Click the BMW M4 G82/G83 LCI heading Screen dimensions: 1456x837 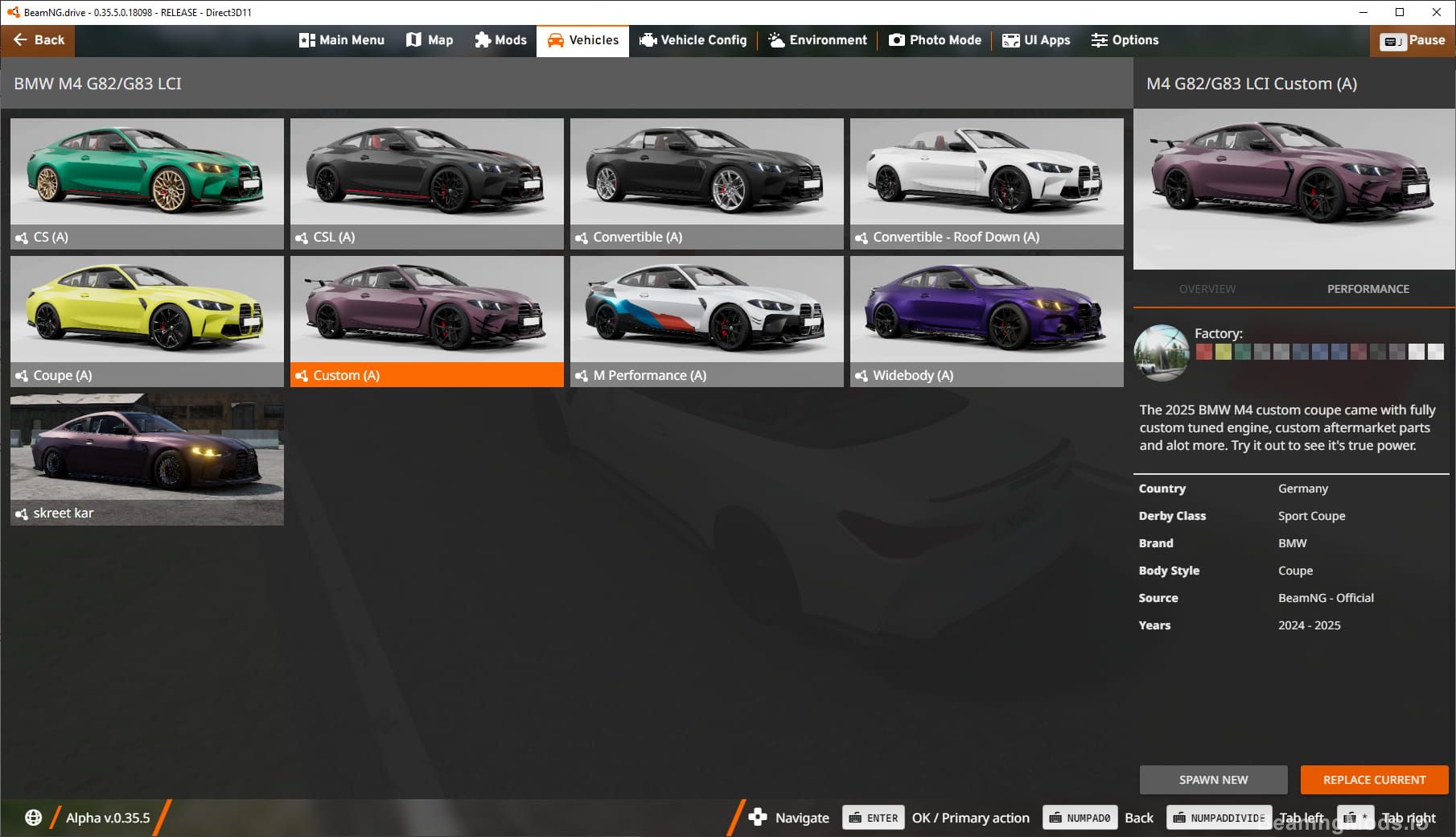pyautogui.click(x=97, y=84)
